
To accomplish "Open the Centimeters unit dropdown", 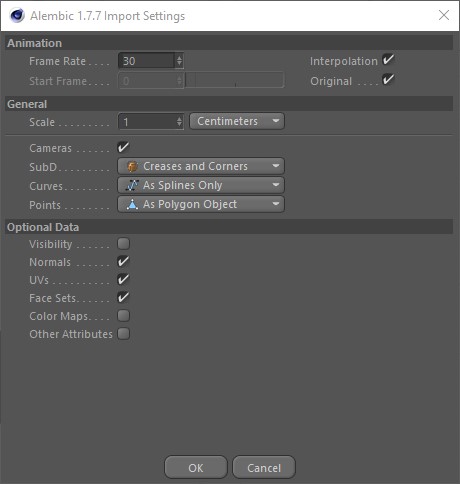I will coord(237,121).
